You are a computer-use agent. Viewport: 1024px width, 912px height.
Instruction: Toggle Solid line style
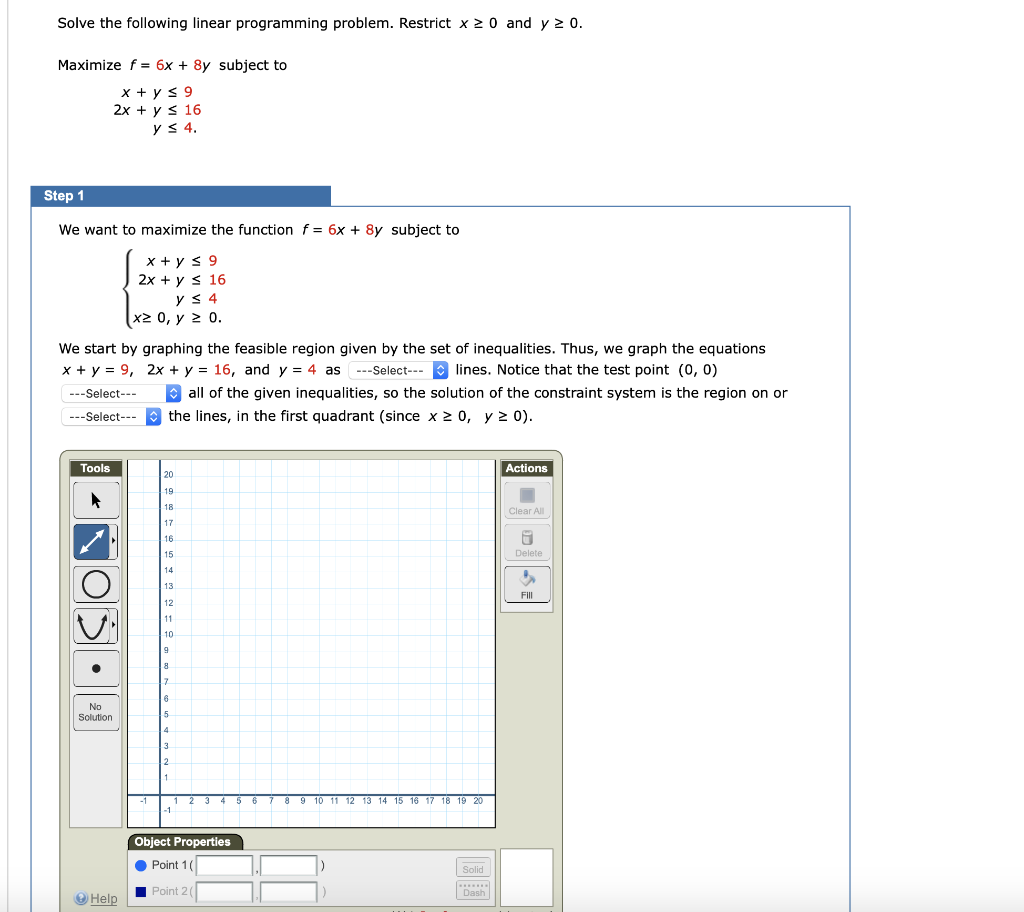472,868
